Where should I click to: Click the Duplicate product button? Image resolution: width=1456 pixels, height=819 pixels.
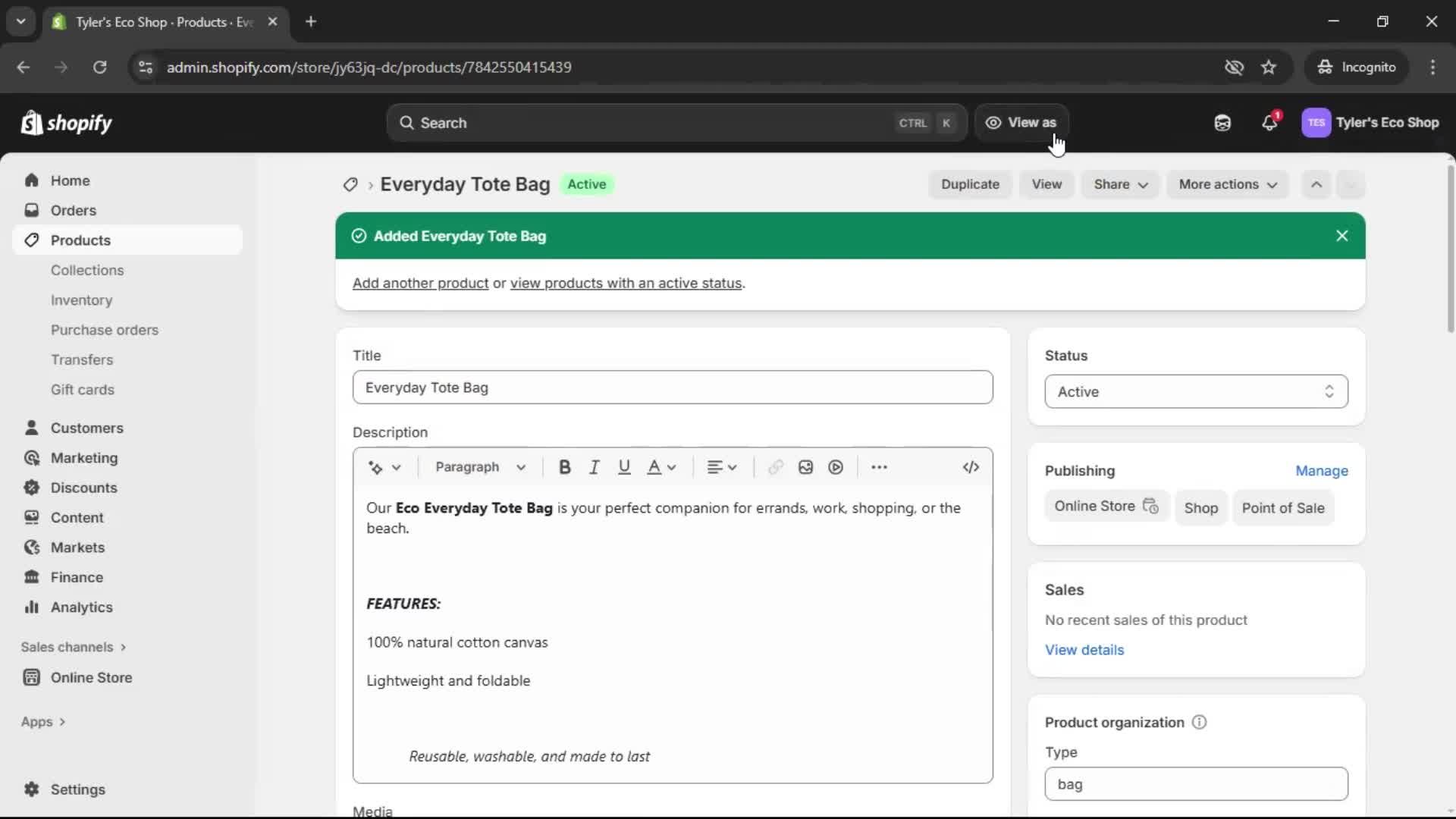point(971,184)
